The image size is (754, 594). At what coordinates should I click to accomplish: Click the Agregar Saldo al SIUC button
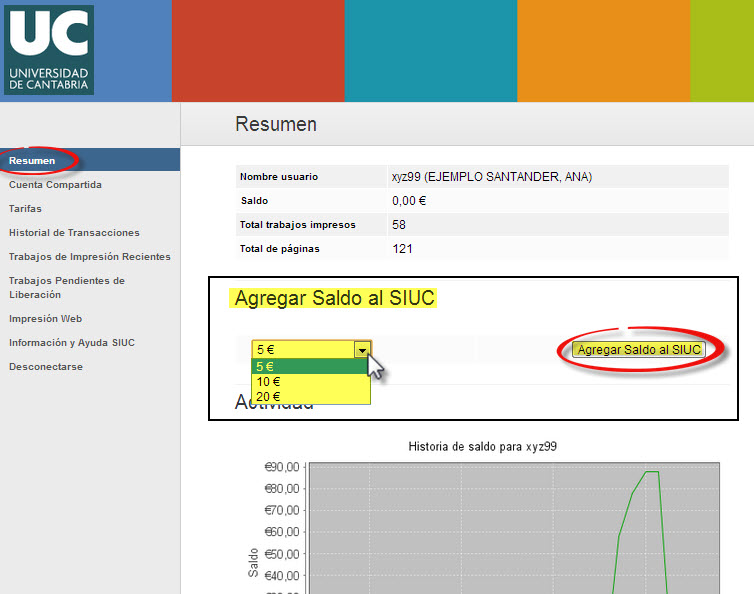(x=639, y=350)
